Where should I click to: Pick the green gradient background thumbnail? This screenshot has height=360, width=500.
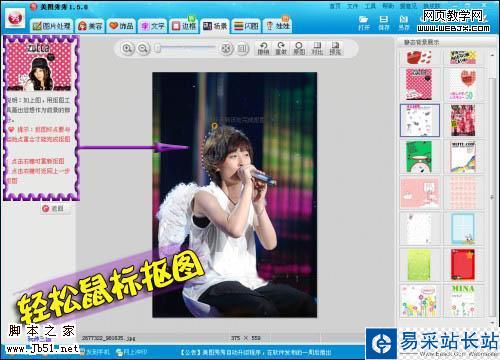tap(419, 265)
